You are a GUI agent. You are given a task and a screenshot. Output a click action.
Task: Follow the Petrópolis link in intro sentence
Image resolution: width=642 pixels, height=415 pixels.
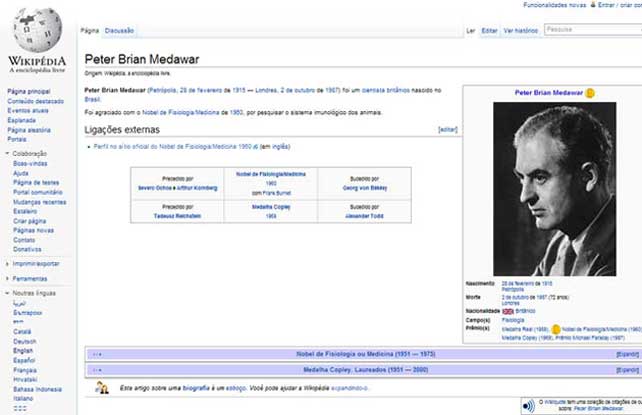pyautogui.click(x=163, y=90)
